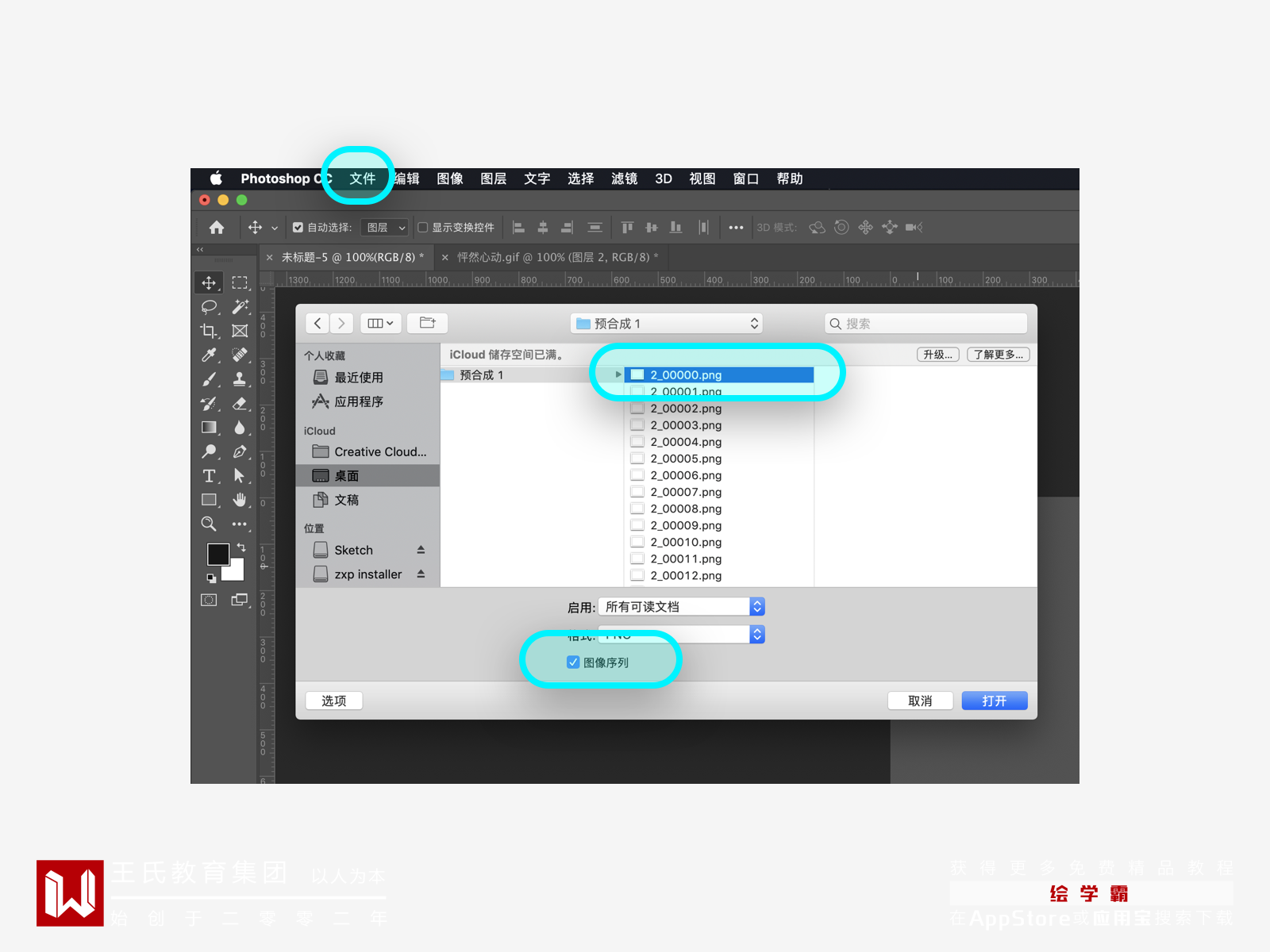
Task: Eject the zxp installer volume
Action: pyautogui.click(x=421, y=574)
